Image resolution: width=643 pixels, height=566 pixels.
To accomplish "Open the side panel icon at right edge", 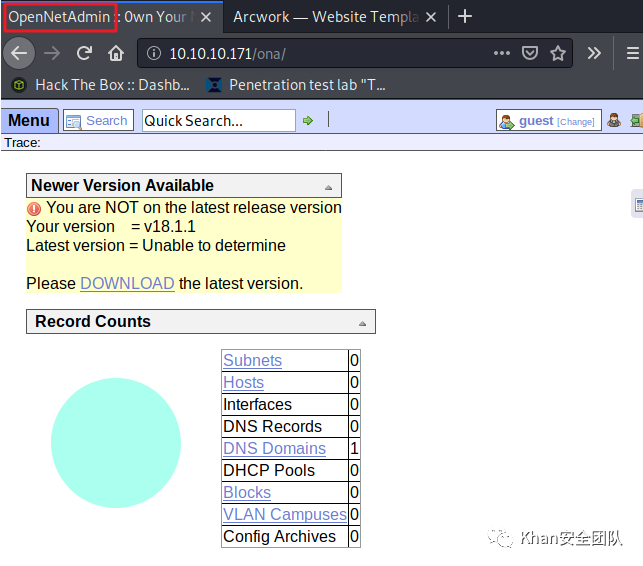I will point(638,204).
